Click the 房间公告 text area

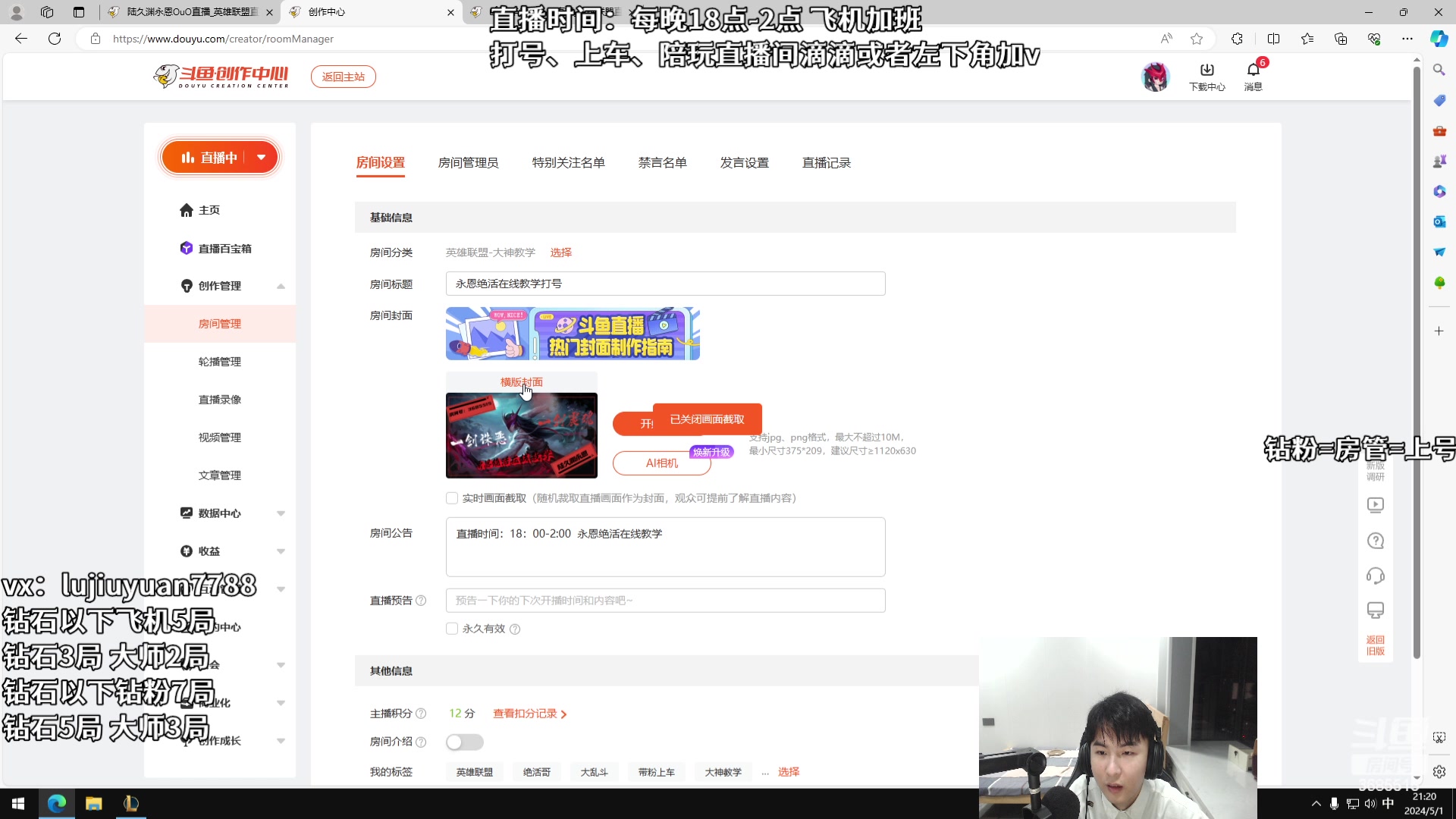click(665, 547)
